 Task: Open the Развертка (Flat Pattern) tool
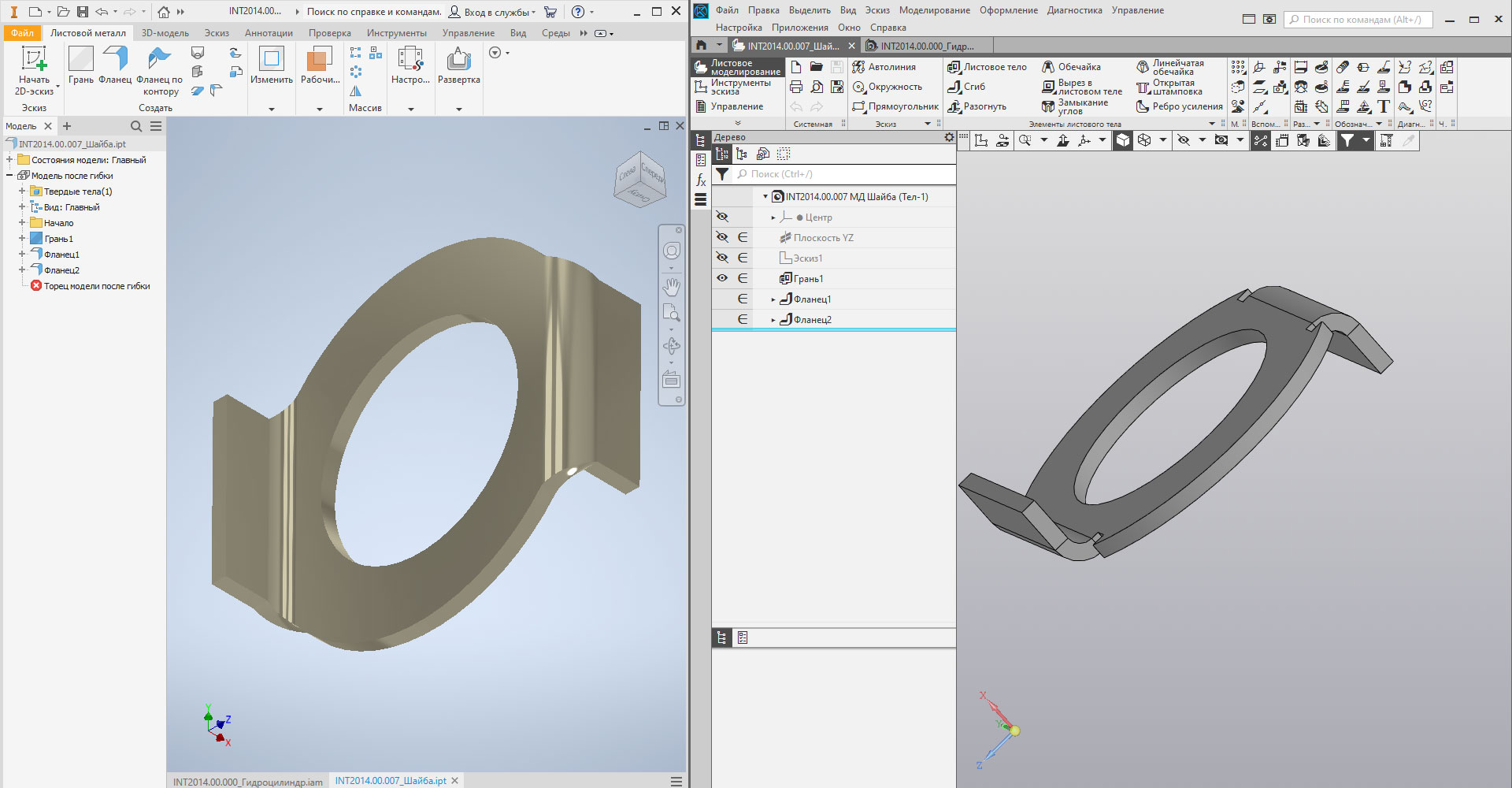point(458,65)
